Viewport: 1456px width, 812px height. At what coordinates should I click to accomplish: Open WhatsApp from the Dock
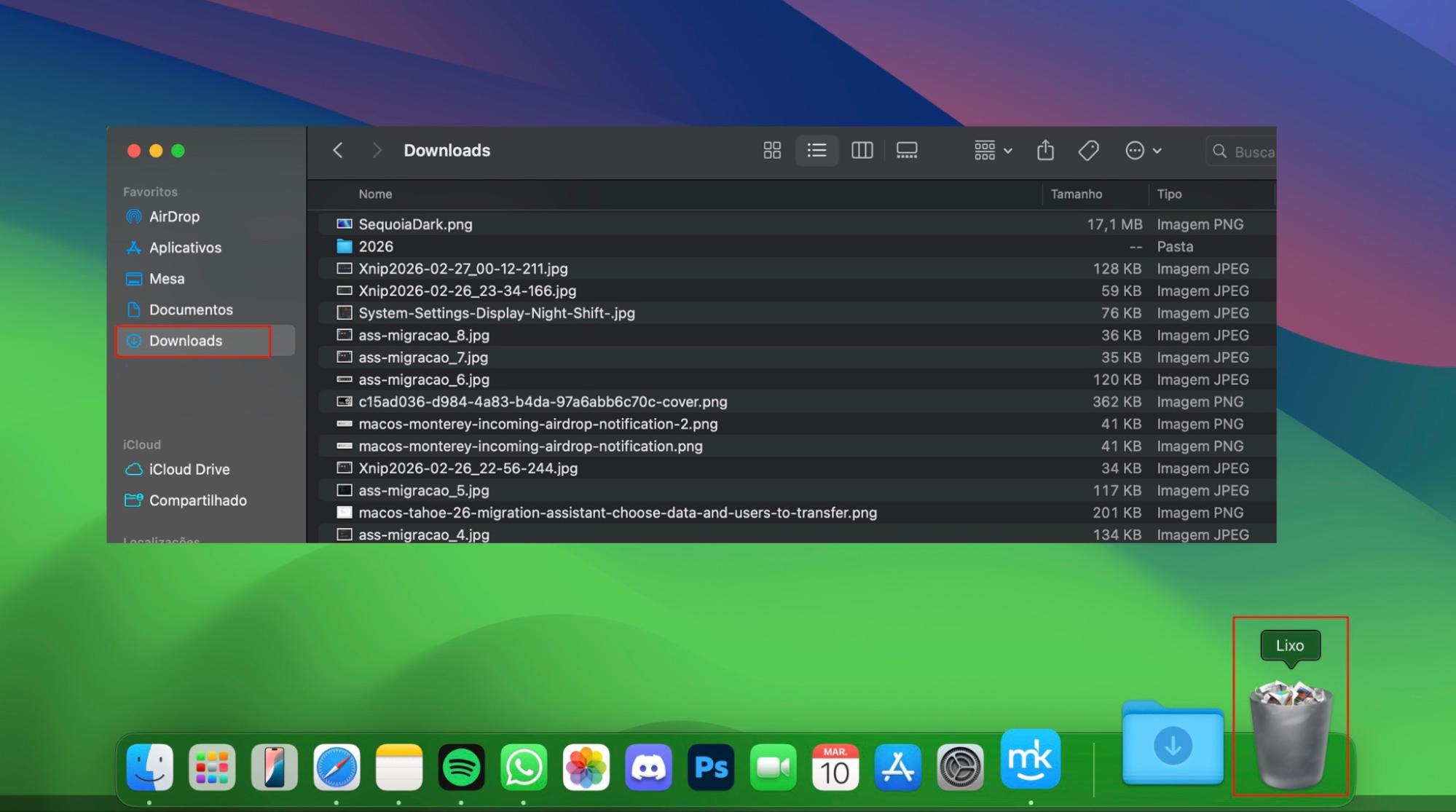[x=524, y=767]
